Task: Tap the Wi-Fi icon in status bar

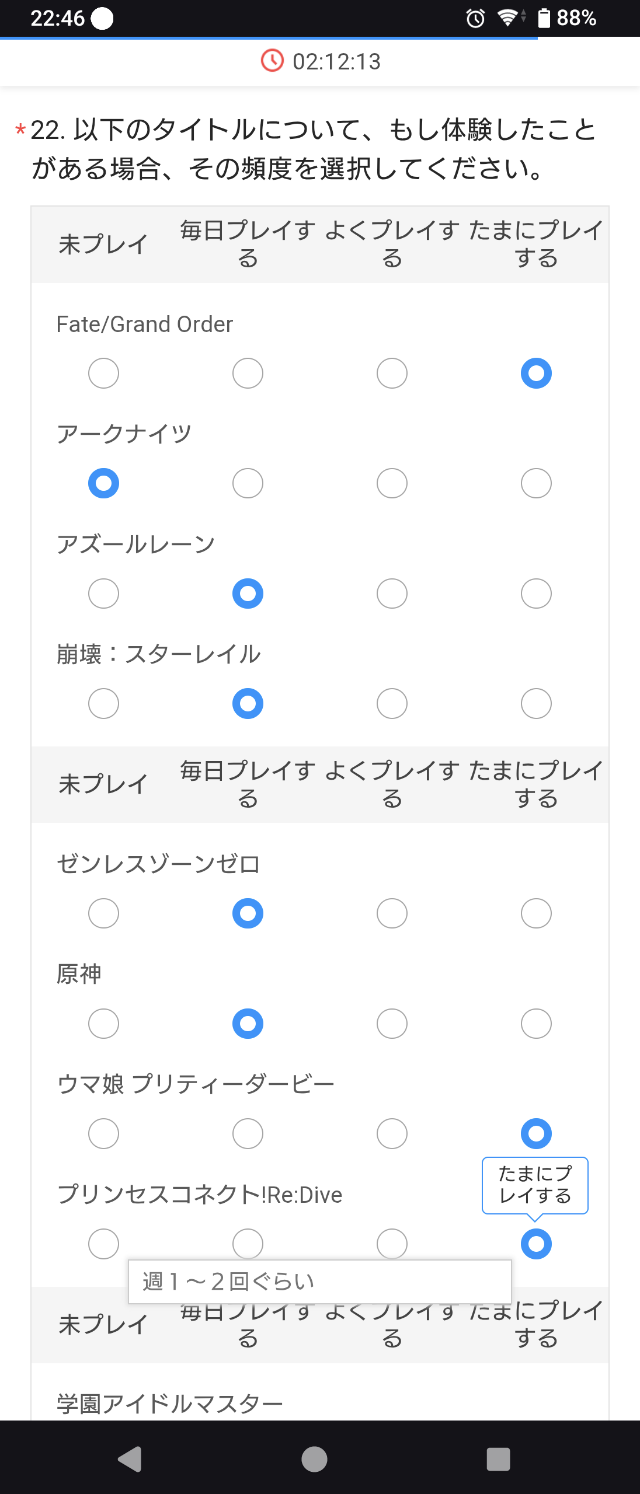Action: (x=509, y=18)
